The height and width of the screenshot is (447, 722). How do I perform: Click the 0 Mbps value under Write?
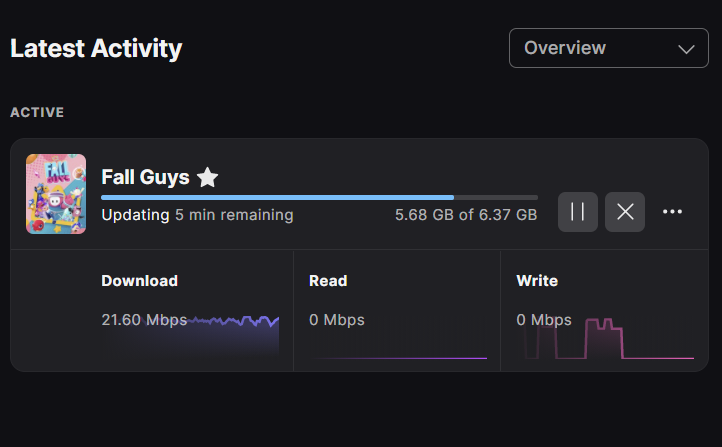544,320
